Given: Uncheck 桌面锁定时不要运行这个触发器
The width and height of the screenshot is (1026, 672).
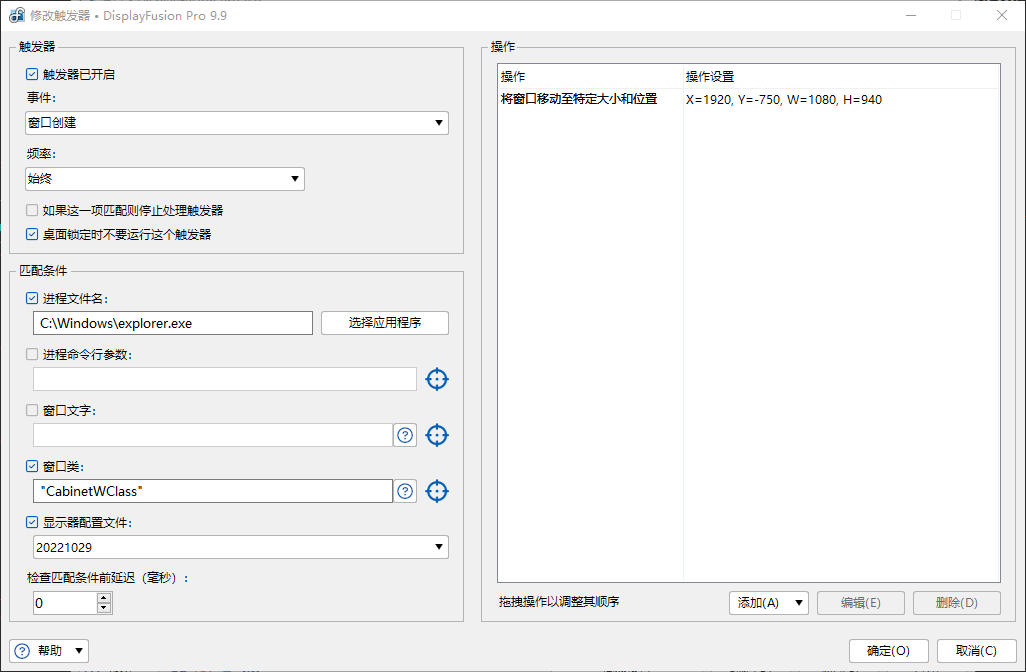Looking at the screenshot, I should click(33, 234).
